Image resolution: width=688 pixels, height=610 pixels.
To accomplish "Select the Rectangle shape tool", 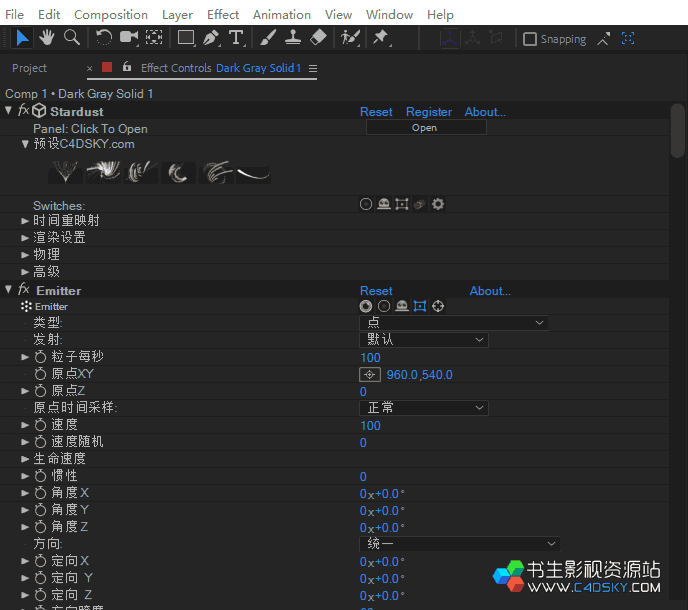I will (x=186, y=38).
